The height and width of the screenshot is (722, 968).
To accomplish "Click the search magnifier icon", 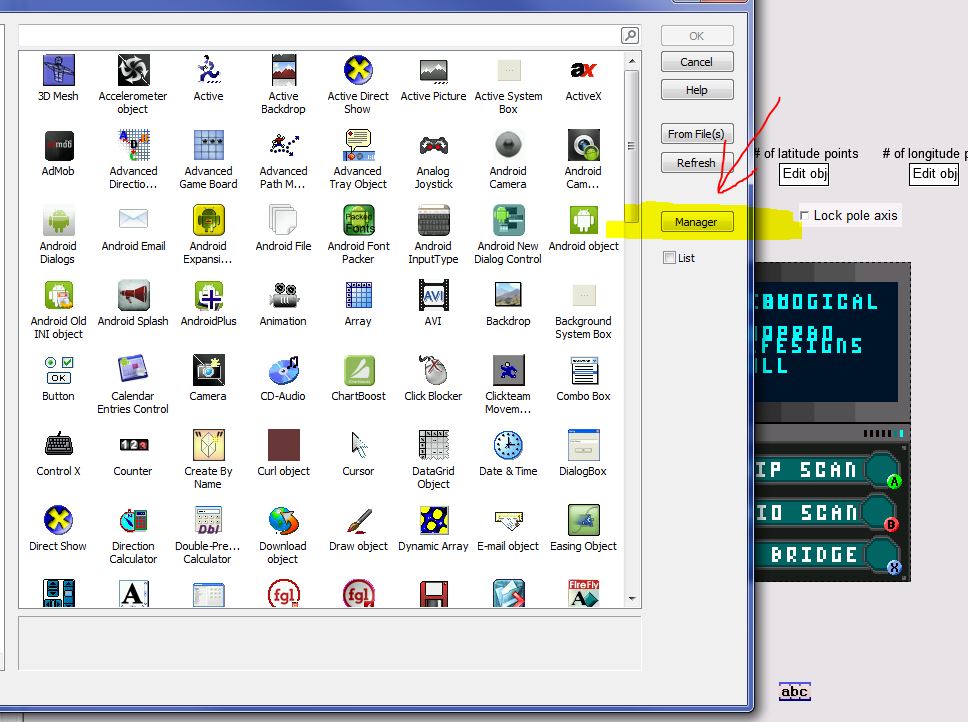I will click(x=630, y=36).
